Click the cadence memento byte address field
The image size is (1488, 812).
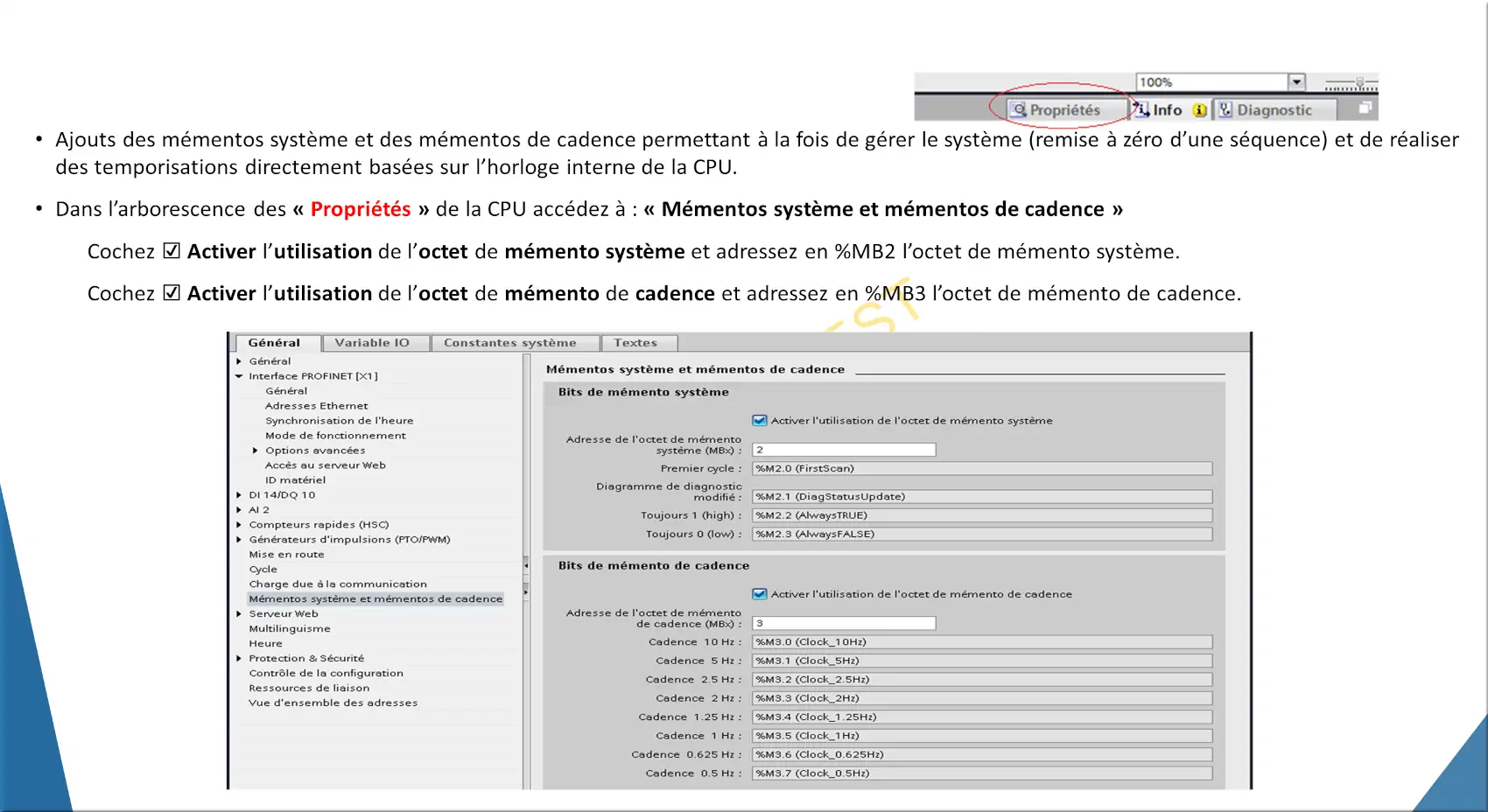[x=844, y=623]
